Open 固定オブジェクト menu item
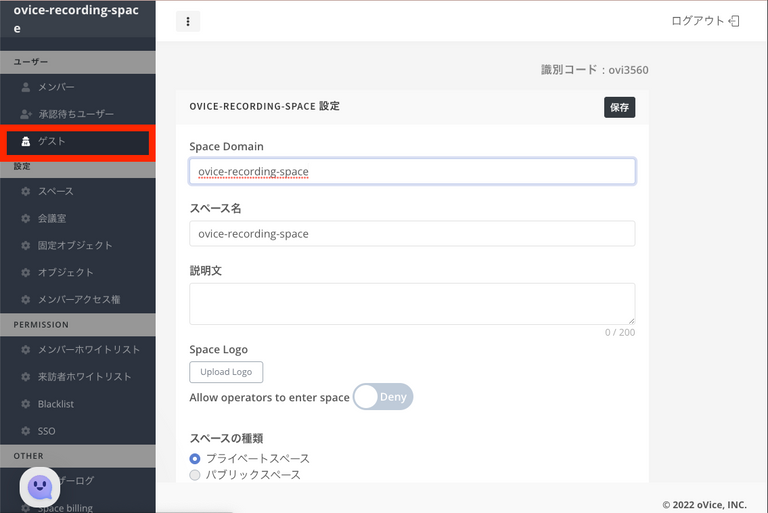Screen dimensions: 768x513 (x=78, y=245)
